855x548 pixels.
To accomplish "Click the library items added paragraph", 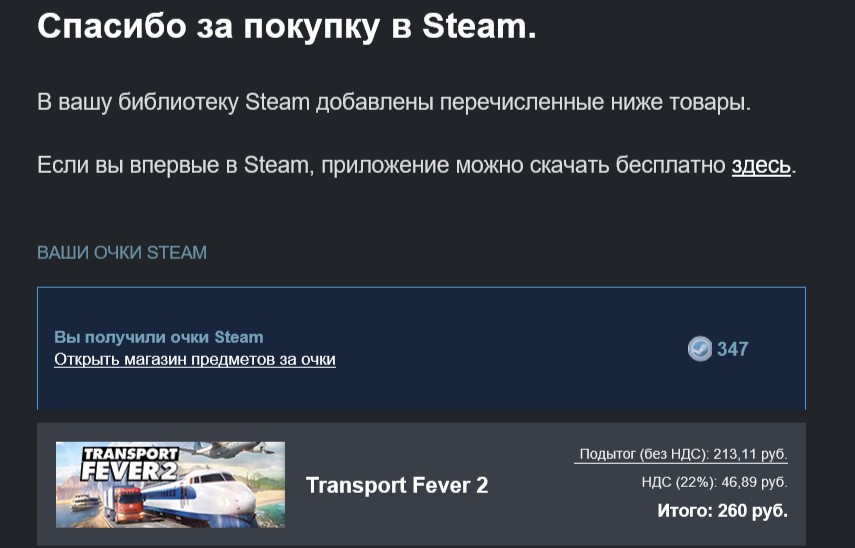I will pos(394,102).
